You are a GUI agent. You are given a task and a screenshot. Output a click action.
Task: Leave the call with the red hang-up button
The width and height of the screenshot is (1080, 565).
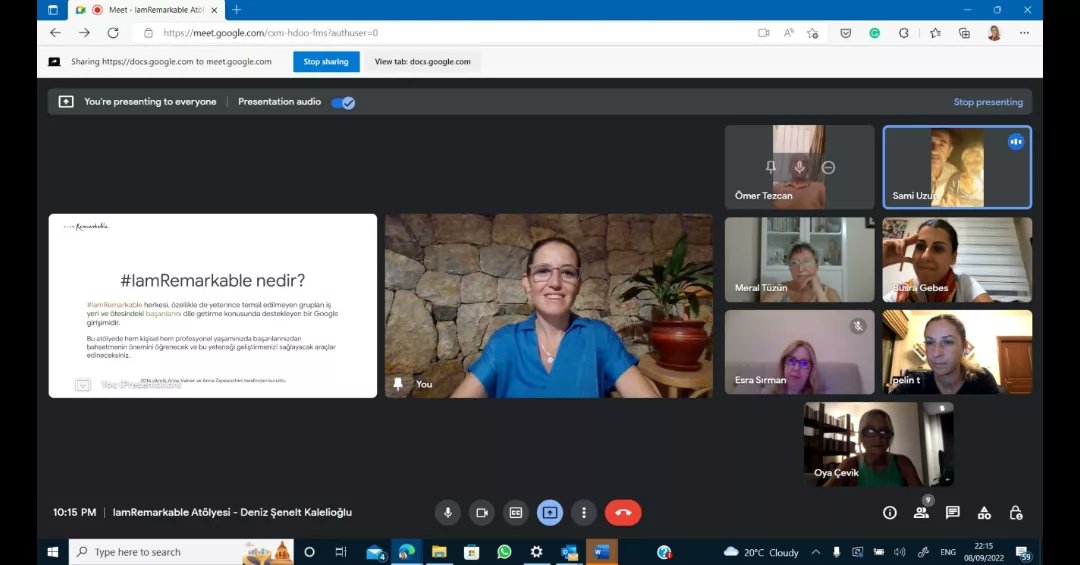click(623, 513)
